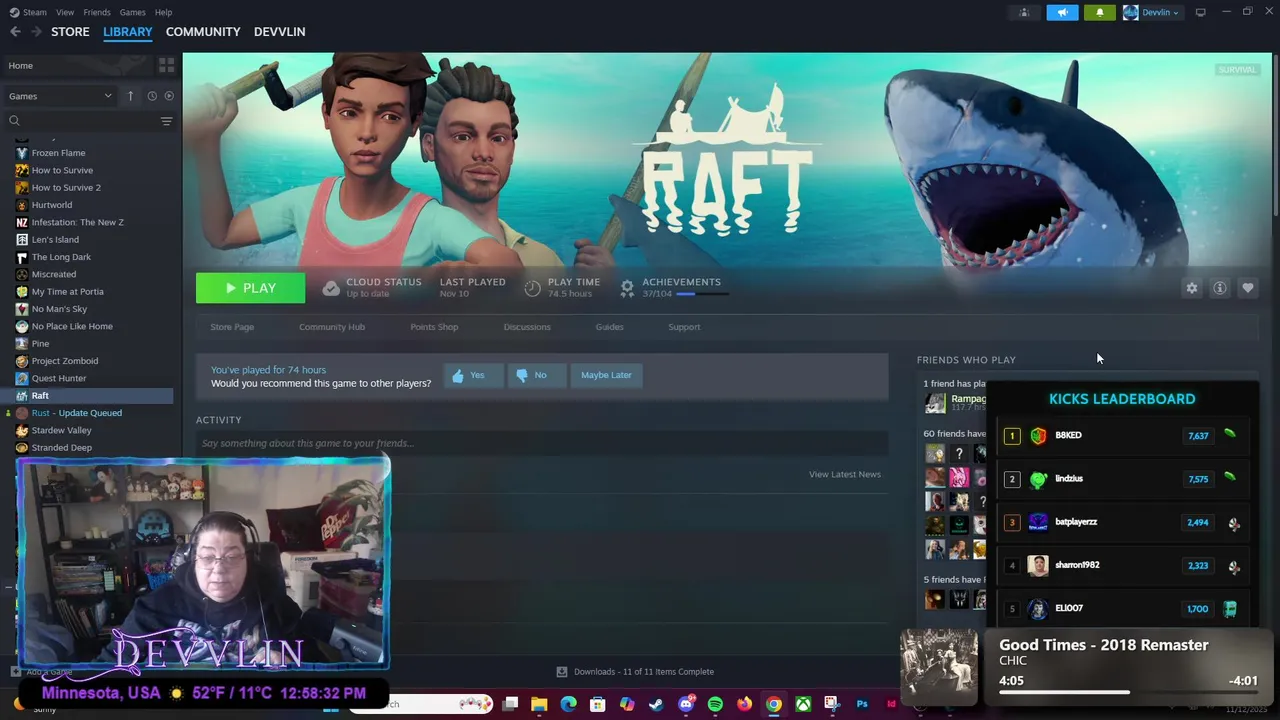1280x720 pixels.
Task: Open the LIBRARY tab
Action: (128, 32)
